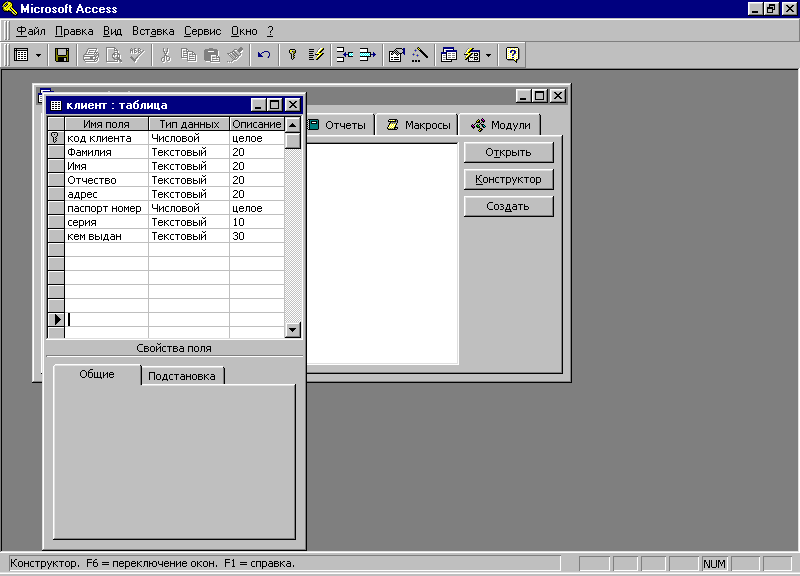Click data type cell of 'паспорт номер'
The height and width of the screenshot is (576, 800).
click(189, 208)
